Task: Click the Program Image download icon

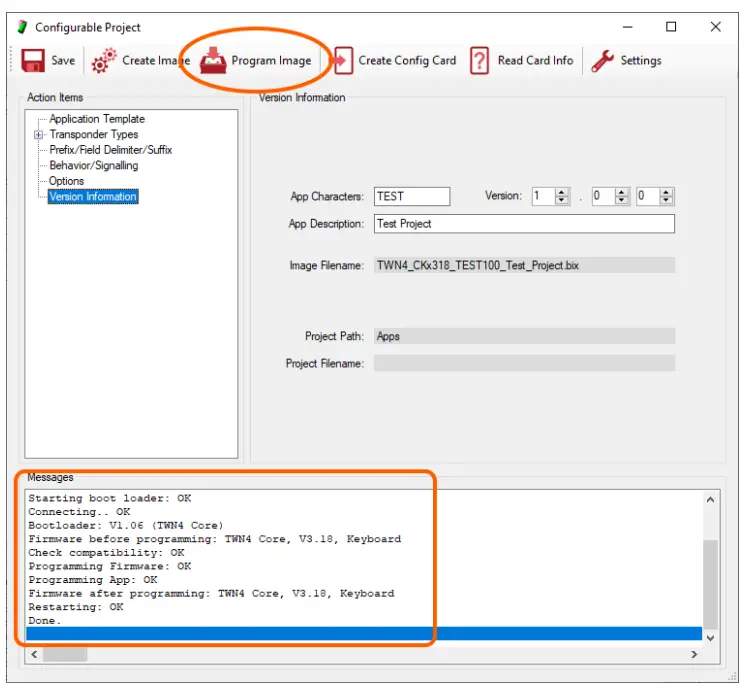Action: pos(213,60)
